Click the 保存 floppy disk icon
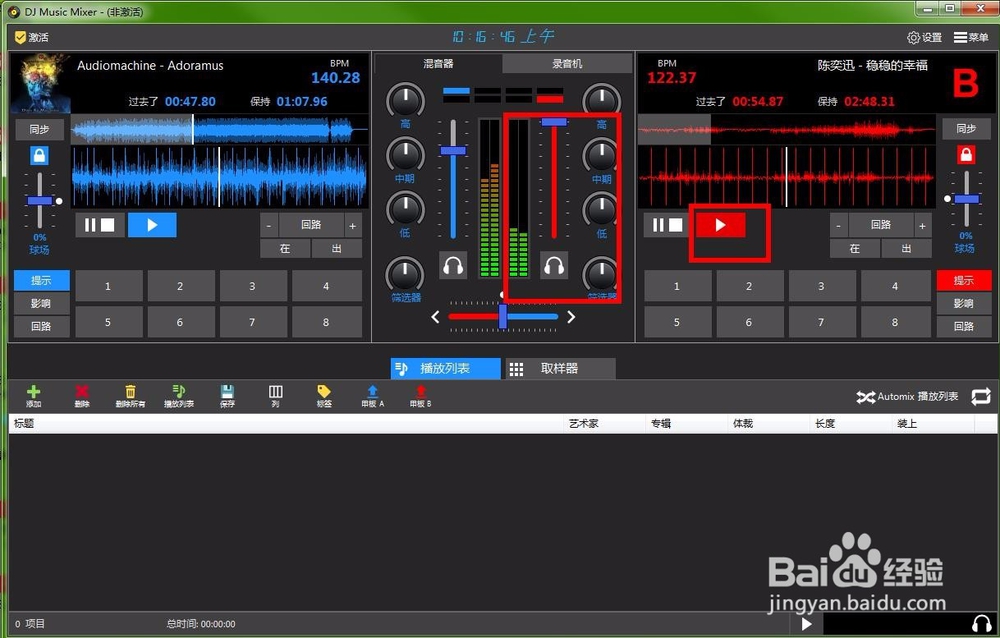Image resolution: width=1000 pixels, height=638 pixels. [227, 396]
